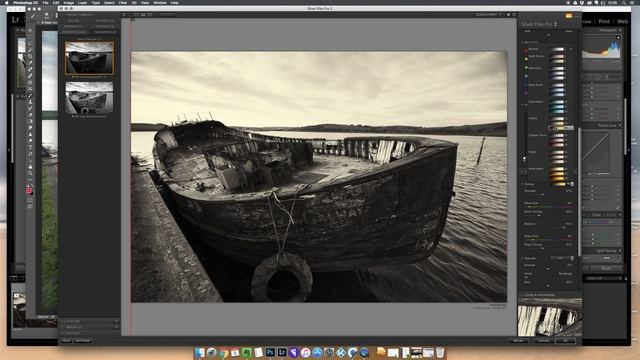Image resolution: width=640 pixels, height=360 pixels.
Task: Choose the violet color filter dot
Action: pyautogui.click(x=526, y=93)
